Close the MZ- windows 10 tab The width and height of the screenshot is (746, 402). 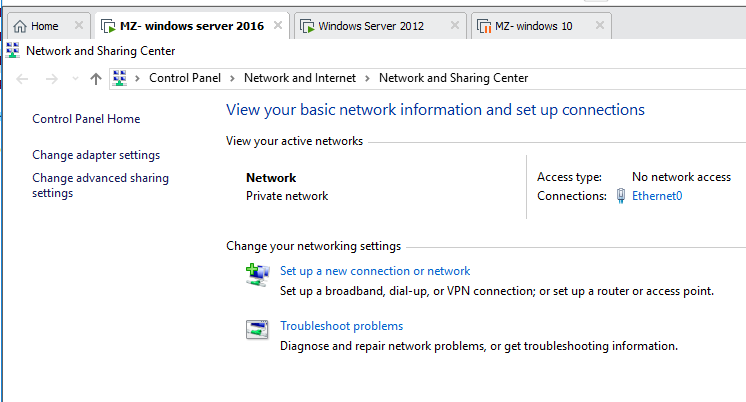[x=600, y=25]
